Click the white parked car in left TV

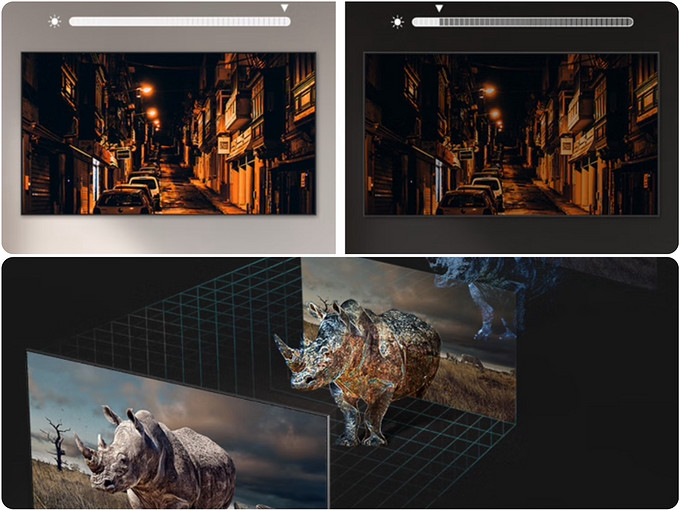[124, 201]
